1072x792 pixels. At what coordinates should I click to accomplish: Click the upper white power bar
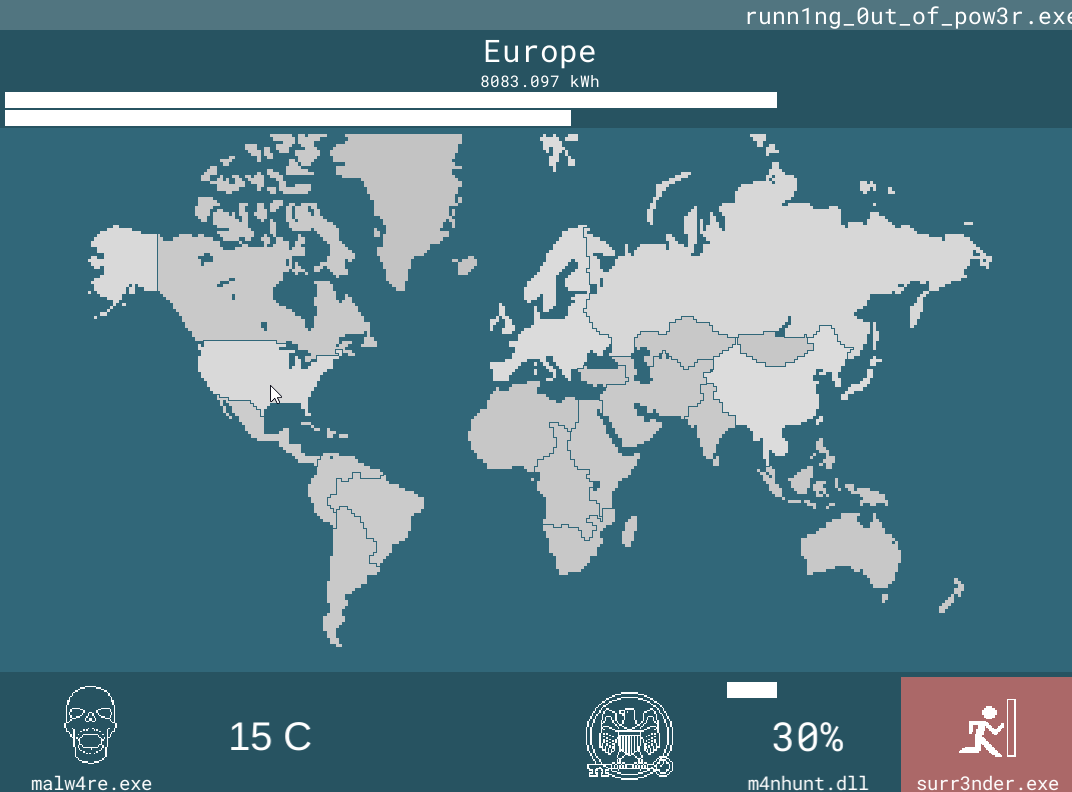(390, 100)
